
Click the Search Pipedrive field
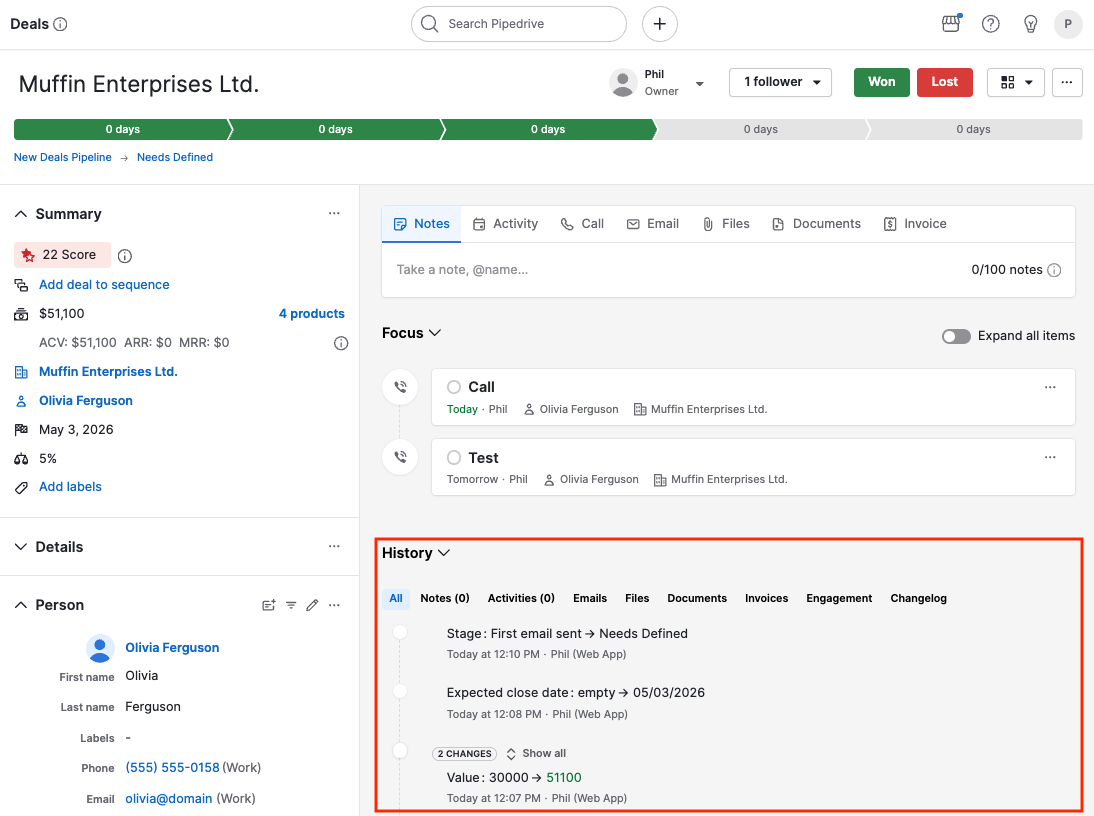pos(519,24)
